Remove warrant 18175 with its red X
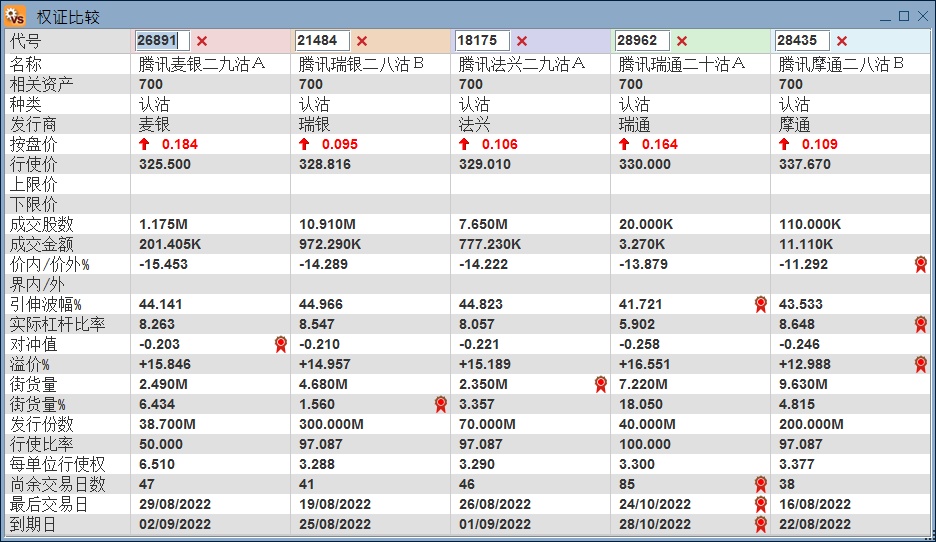Image resolution: width=936 pixels, height=542 pixels. [x=522, y=41]
